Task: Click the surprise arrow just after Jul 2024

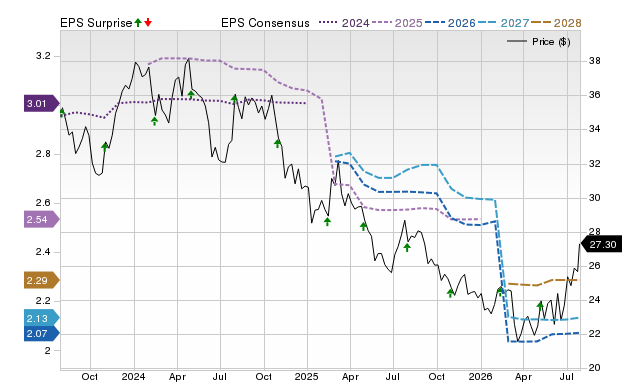Action: click(234, 98)
